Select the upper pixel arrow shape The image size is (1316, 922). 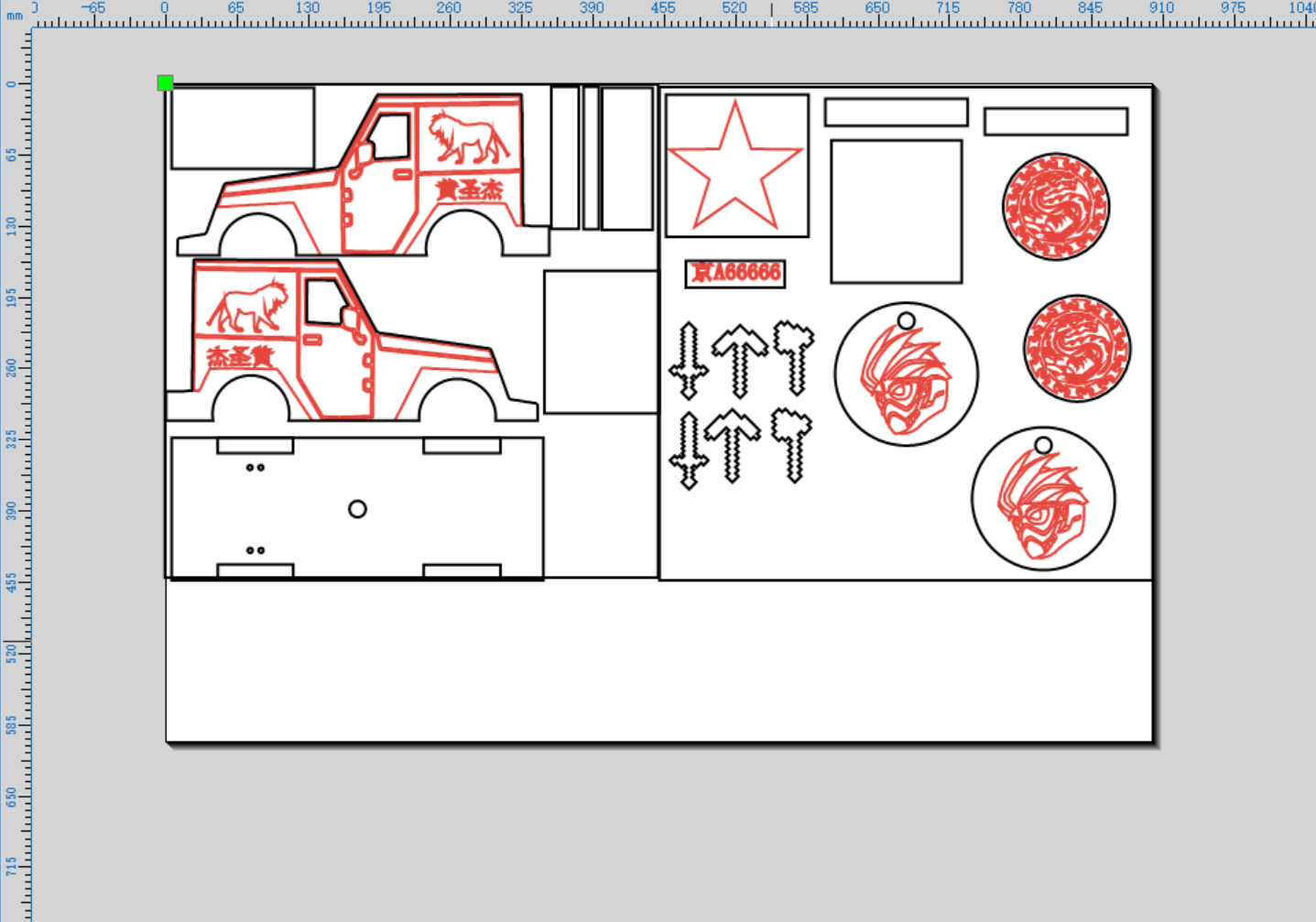coord(740,361)
